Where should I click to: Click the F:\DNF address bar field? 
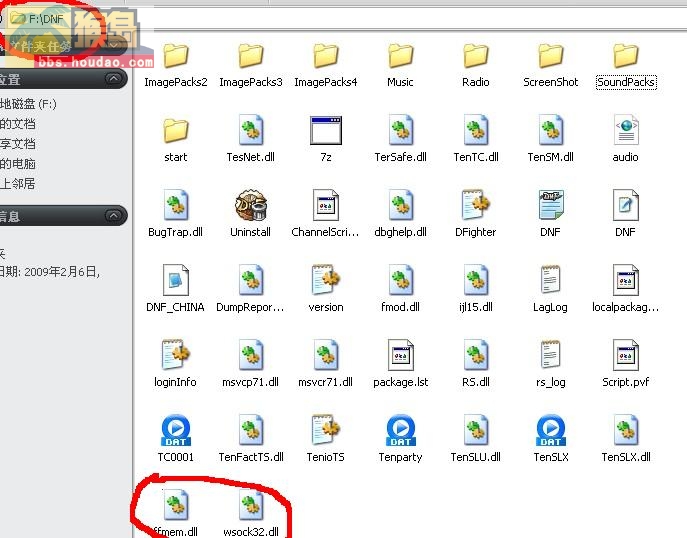point(346,19)
